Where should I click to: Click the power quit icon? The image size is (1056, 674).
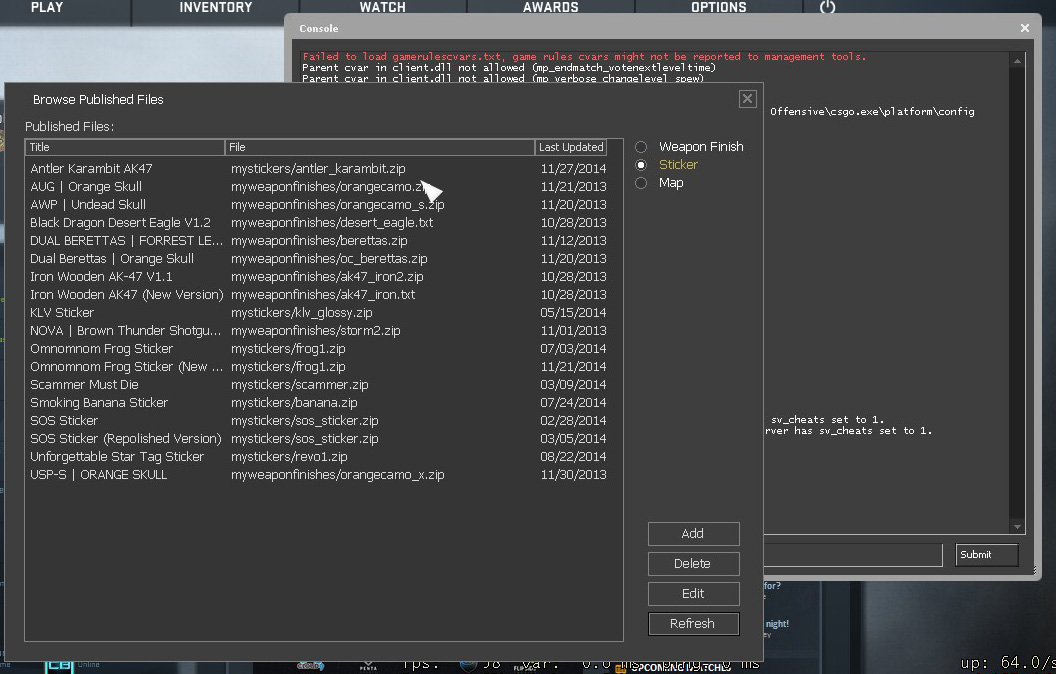point(828,7)
